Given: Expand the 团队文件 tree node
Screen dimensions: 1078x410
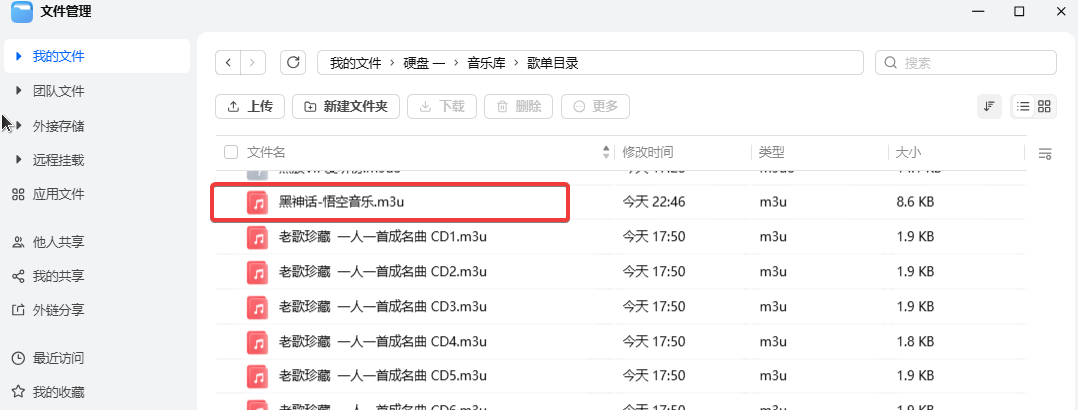Looking at the screenshot, I should [19, 91].
